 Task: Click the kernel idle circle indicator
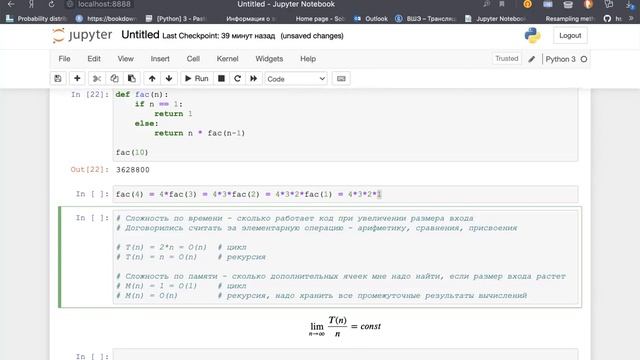click(x=584, y=59)
